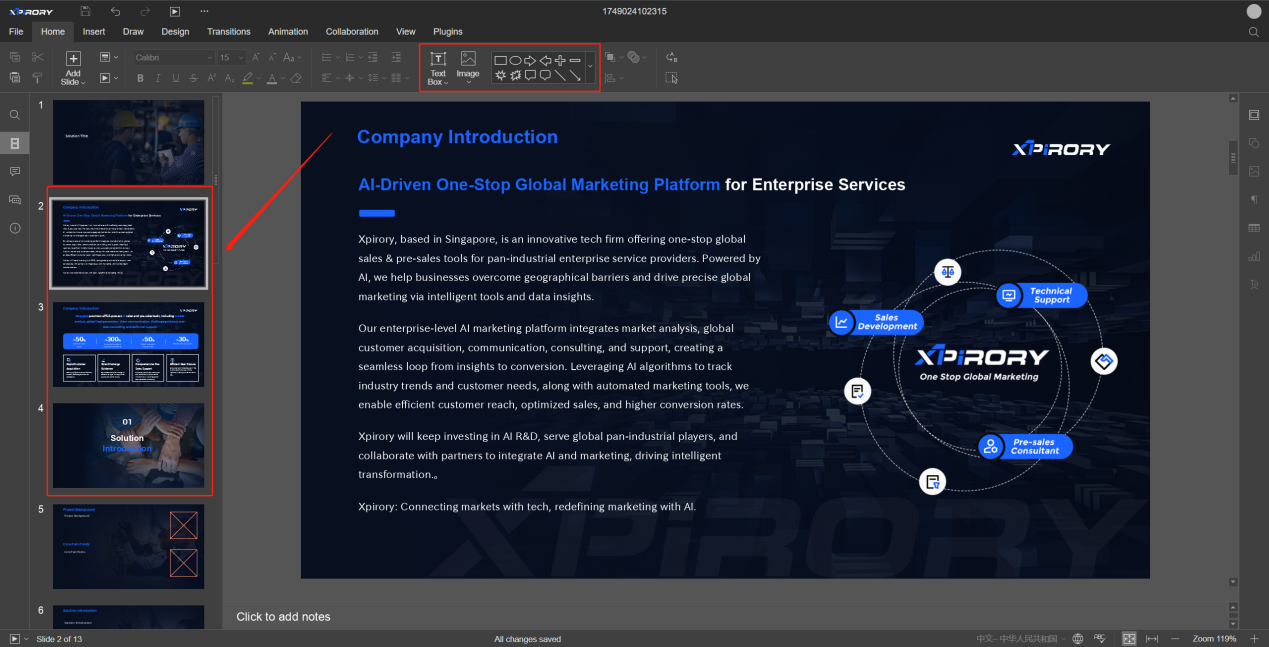Open the search panel in the left sidebar

click(15, 115)
